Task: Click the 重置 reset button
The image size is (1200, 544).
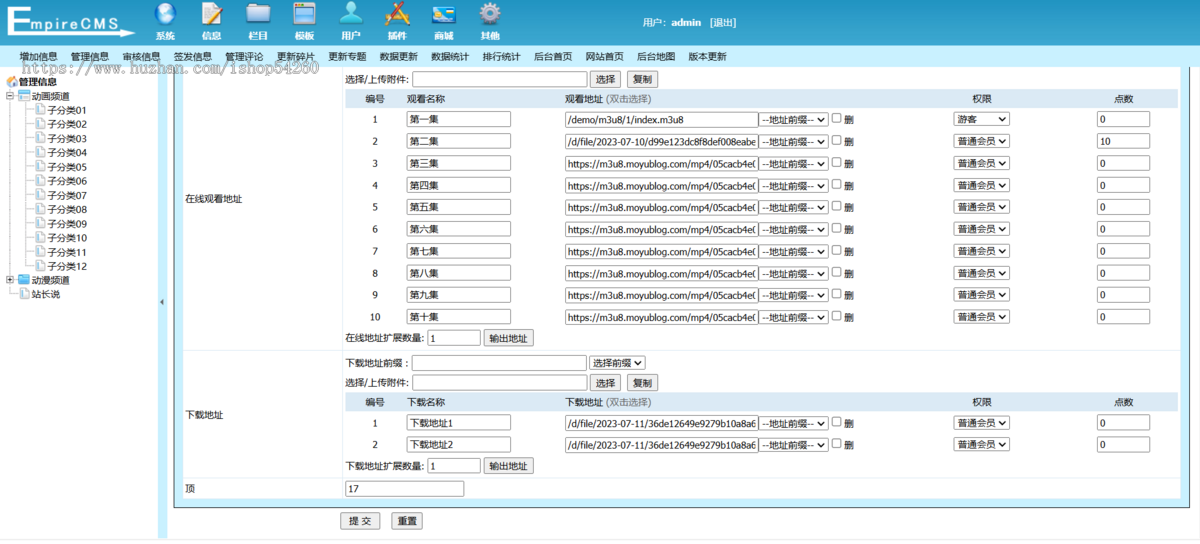Action: click(406, 521)
